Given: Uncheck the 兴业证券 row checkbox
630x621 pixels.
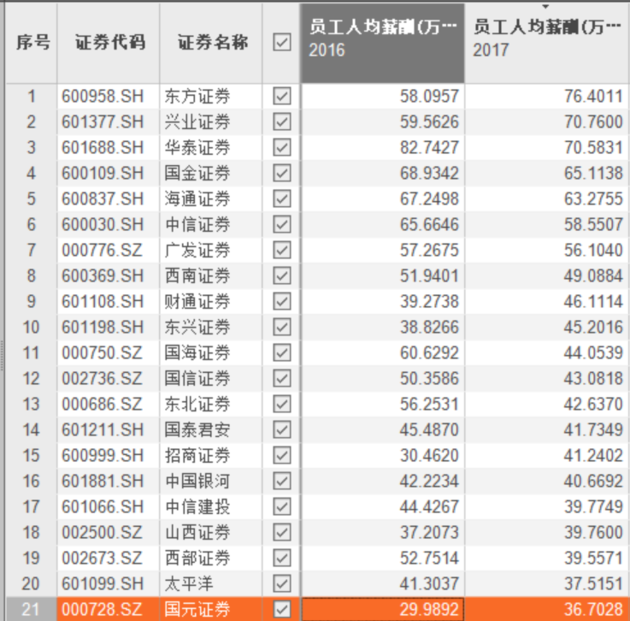Looking at the screenshot, I should tap(282, 122).
